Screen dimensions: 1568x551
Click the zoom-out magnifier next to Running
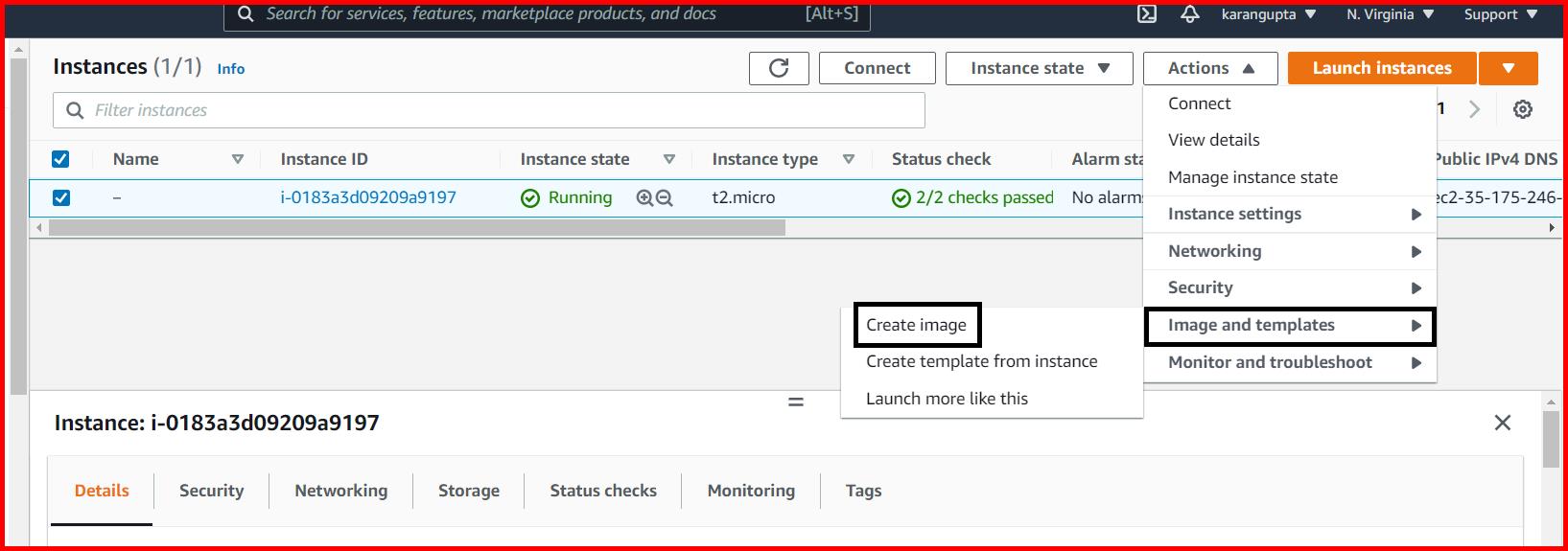click(664, 198)
